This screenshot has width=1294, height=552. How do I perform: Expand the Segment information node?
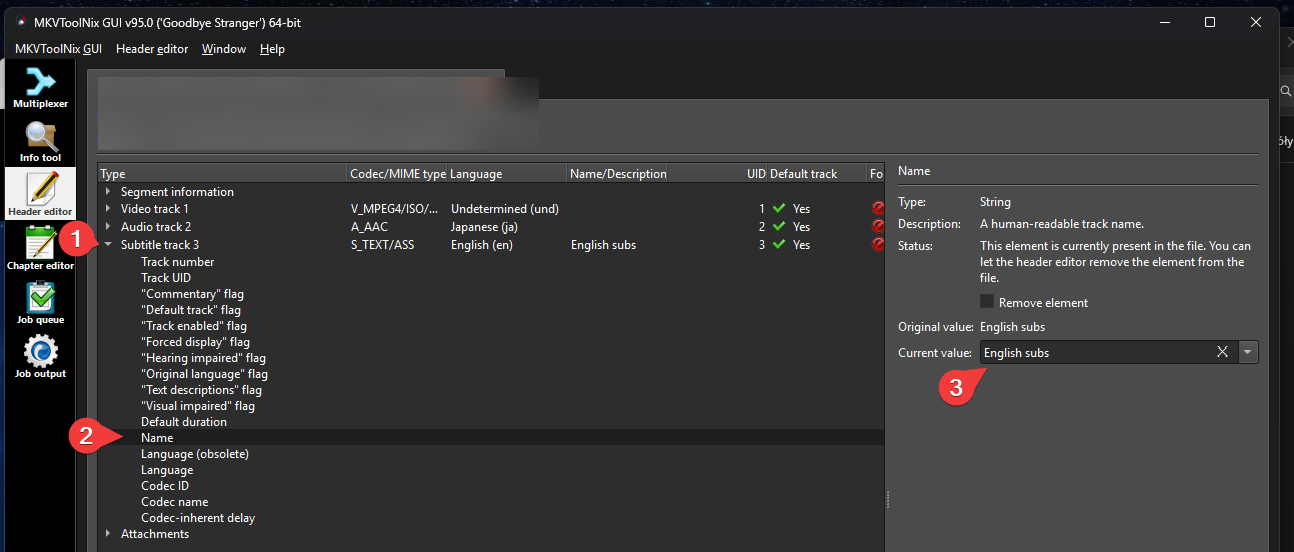click(108, 192)
